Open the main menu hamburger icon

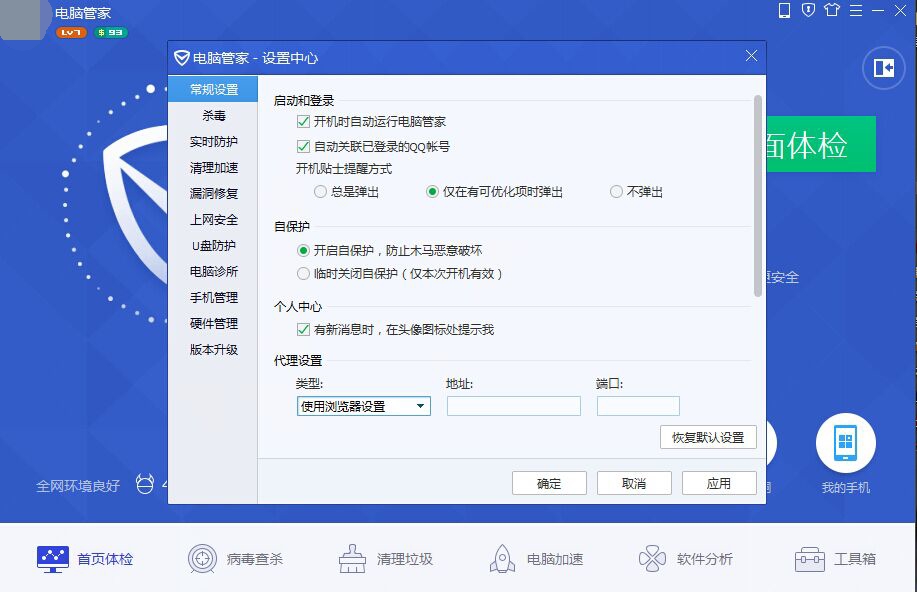tap(856, 11)
